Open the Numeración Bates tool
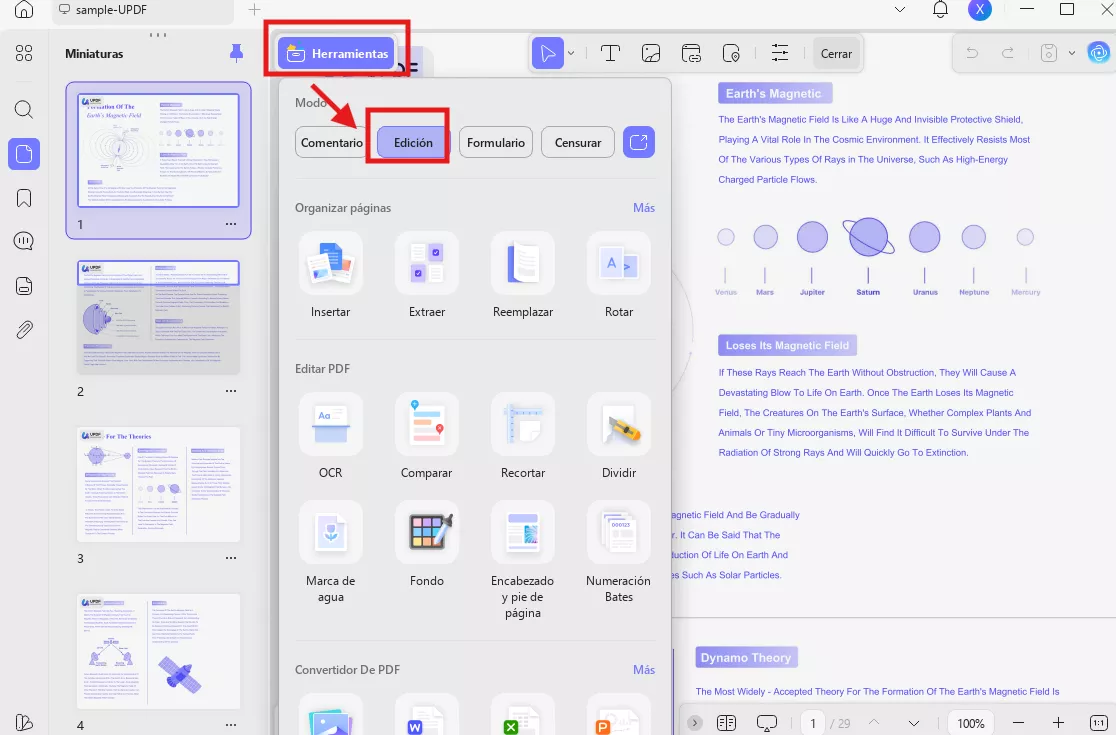1116x735 pixels. (x=618, y=532)
